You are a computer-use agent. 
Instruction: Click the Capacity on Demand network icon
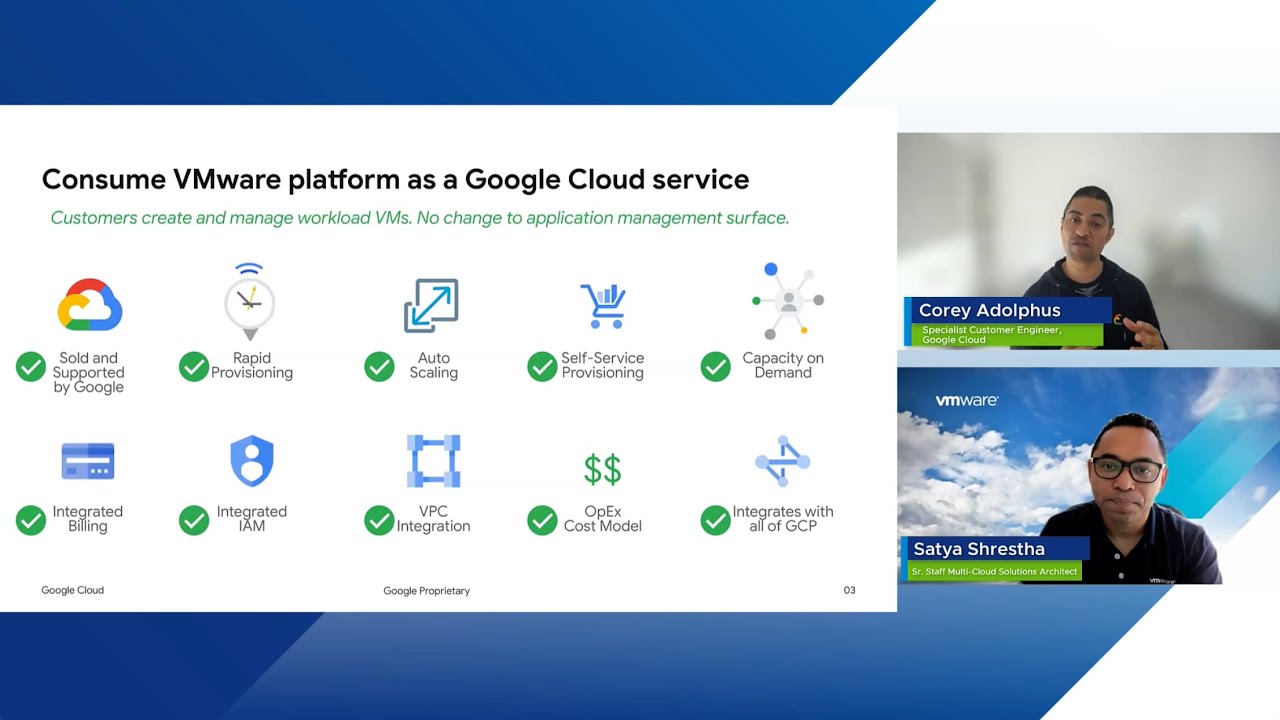[x=787, y=301]
